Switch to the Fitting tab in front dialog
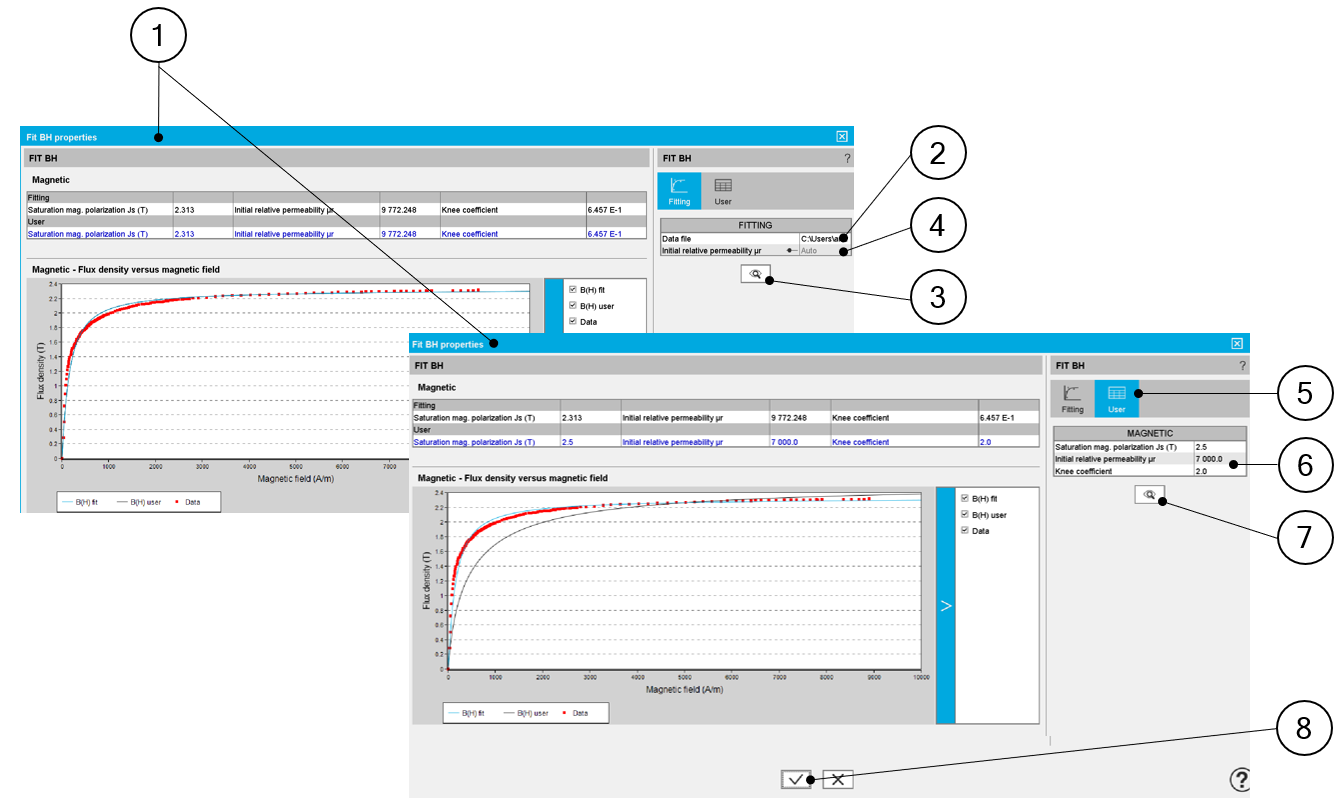The width and height of the screenshot is (1344, 800). 1072,397
